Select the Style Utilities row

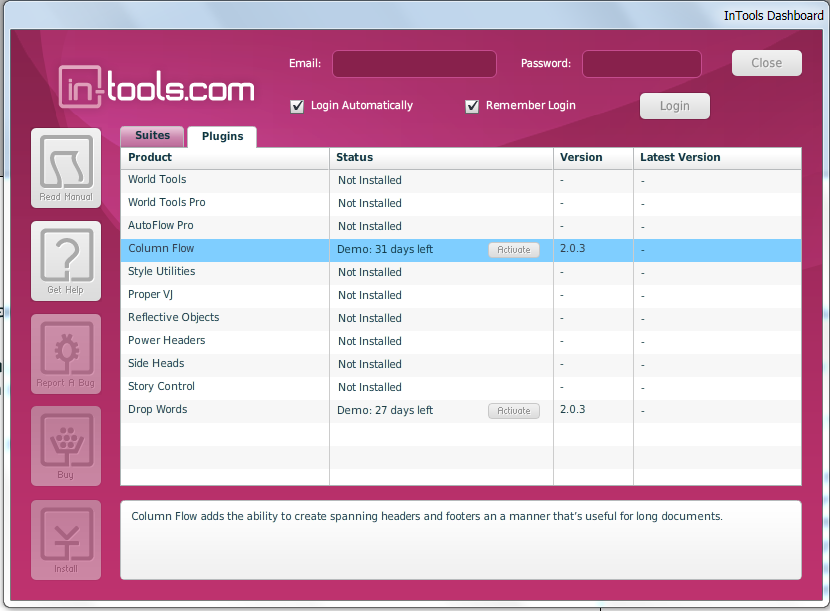(x=461, y=272)
